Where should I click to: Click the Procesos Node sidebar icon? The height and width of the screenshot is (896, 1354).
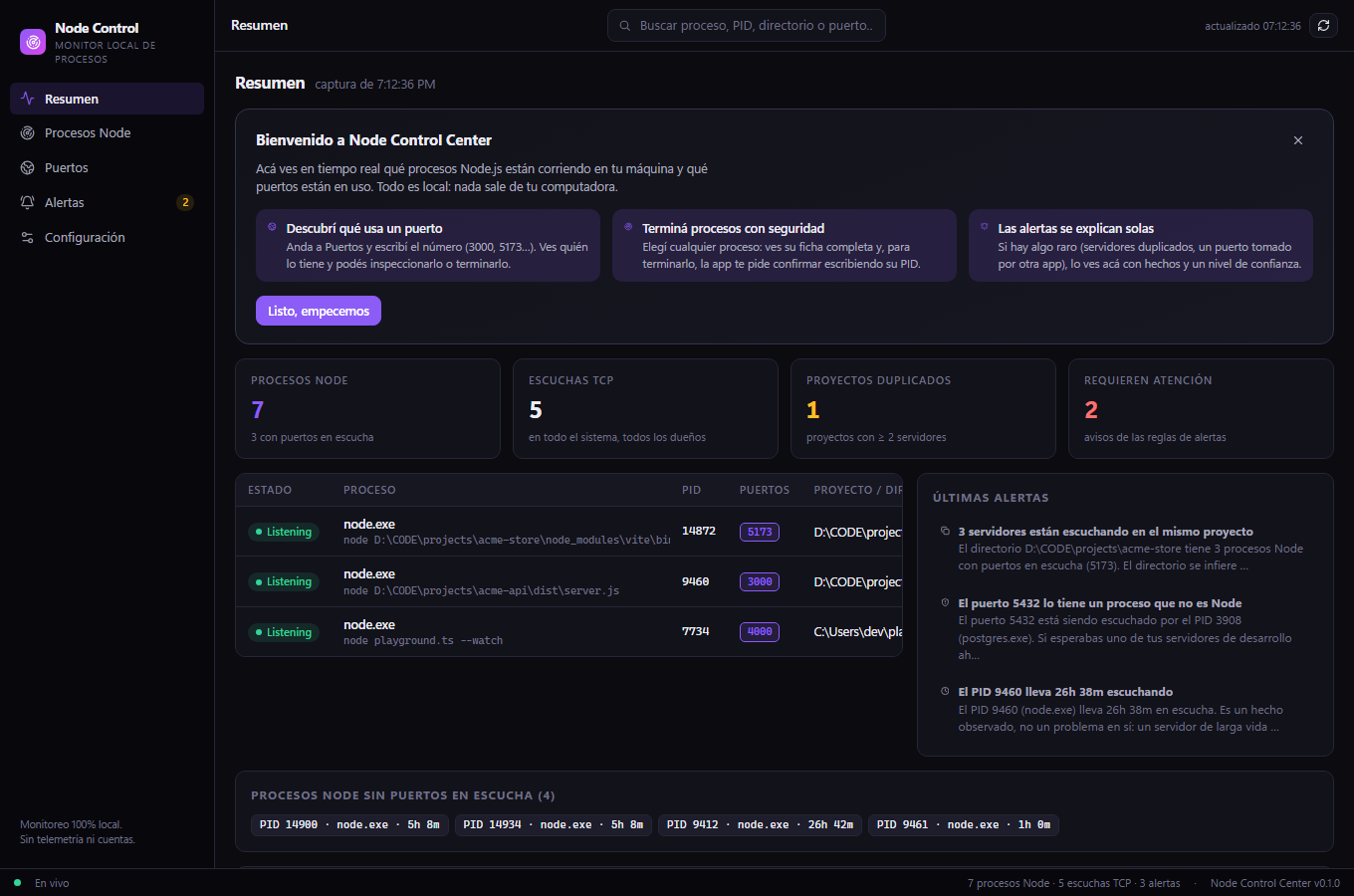tap(28, 132)
